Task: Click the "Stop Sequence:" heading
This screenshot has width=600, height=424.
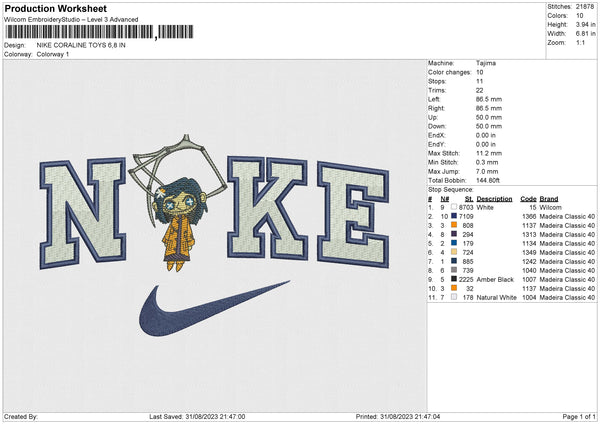Action: 451,189
